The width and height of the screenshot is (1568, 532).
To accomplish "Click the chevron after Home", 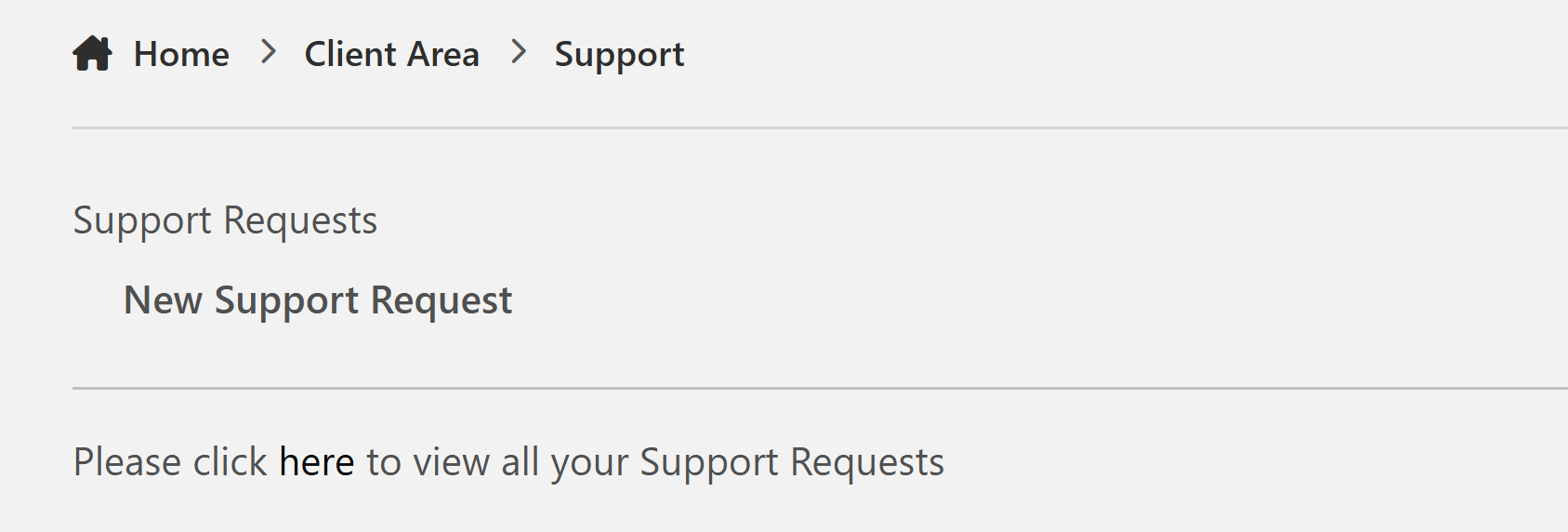I will (x=269, y=52).
